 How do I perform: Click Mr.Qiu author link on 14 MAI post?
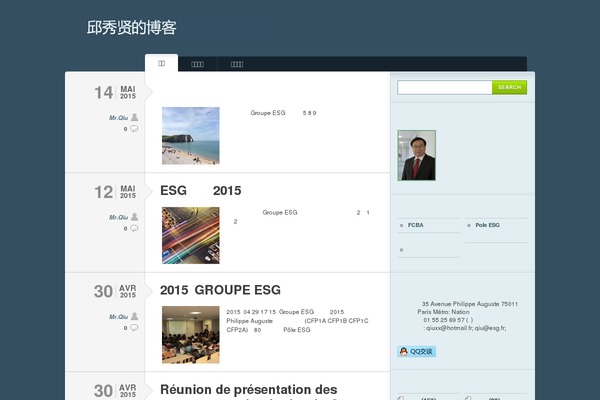click(x=118, y=118)
